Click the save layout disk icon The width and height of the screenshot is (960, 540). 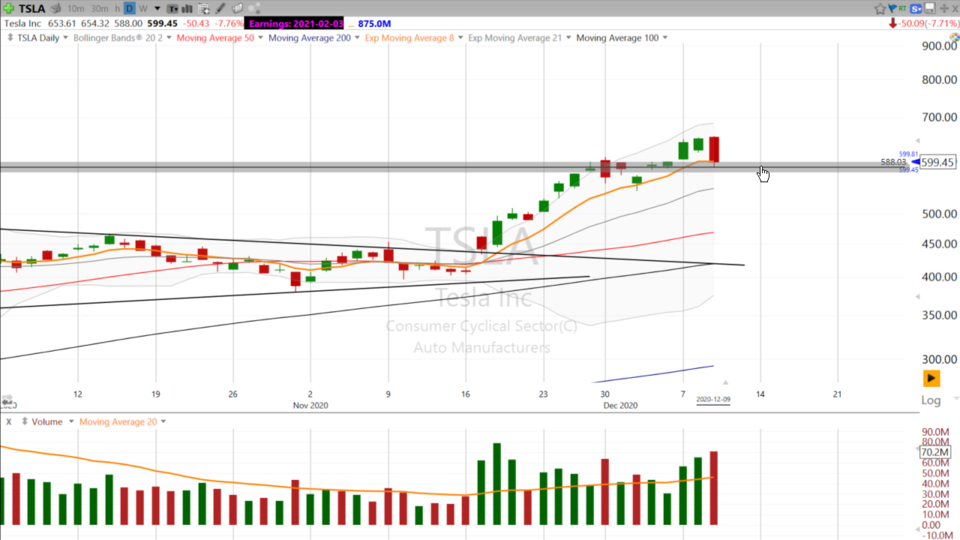click(x=929, y=8)
